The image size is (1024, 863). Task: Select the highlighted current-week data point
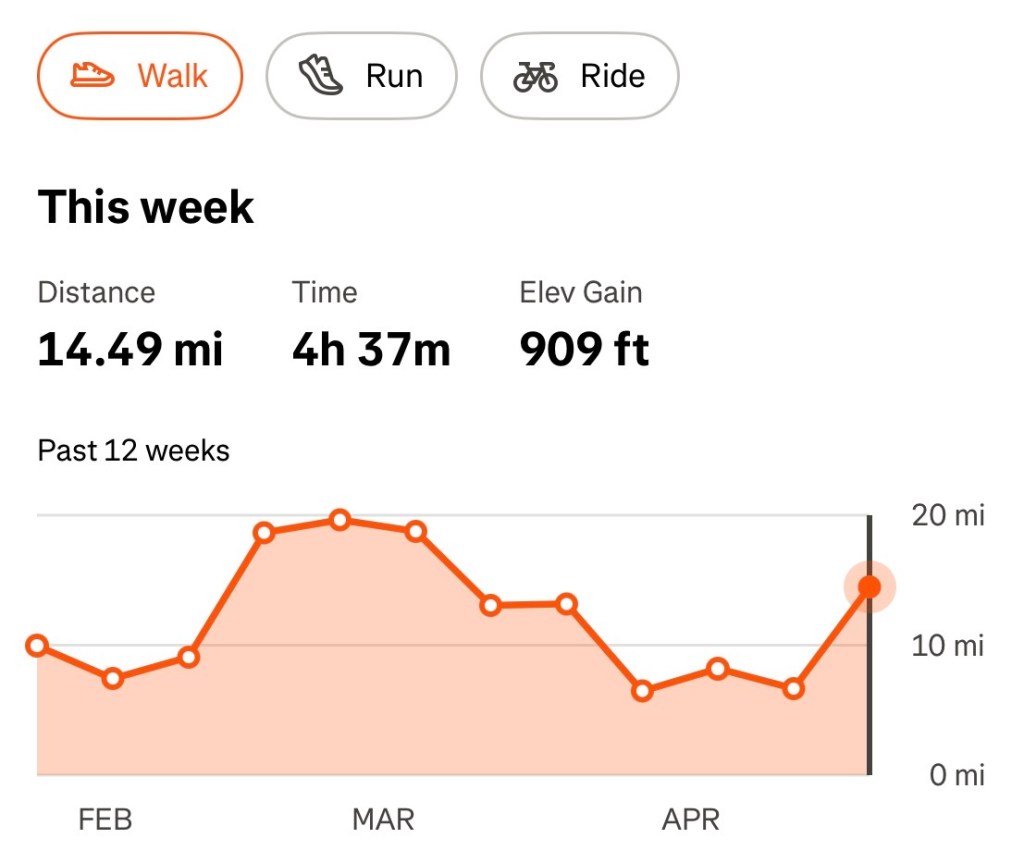(869, 587)
